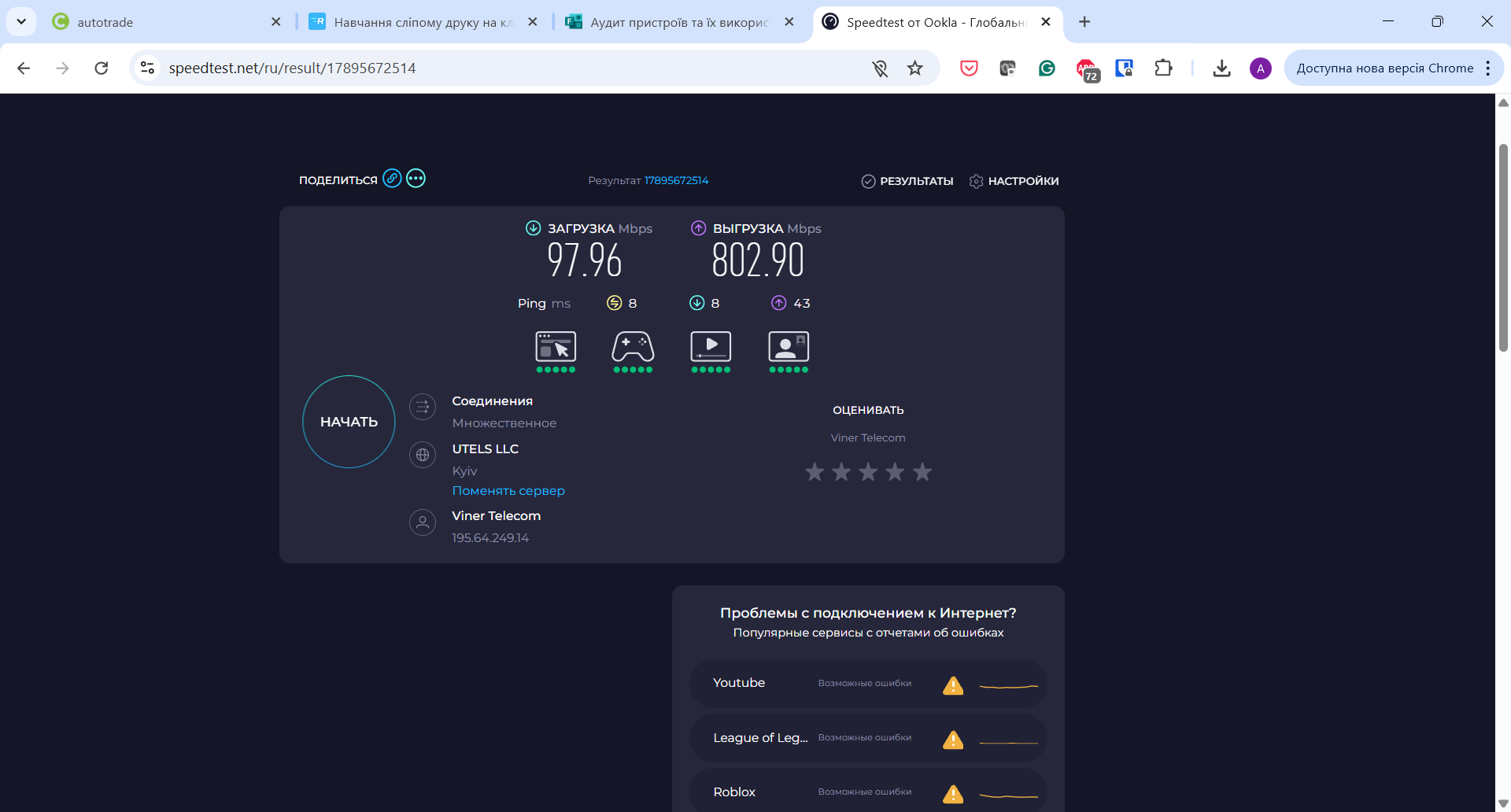Reload the Speedtest page
Screen dimensions: 1511x812
coord(102,68)
